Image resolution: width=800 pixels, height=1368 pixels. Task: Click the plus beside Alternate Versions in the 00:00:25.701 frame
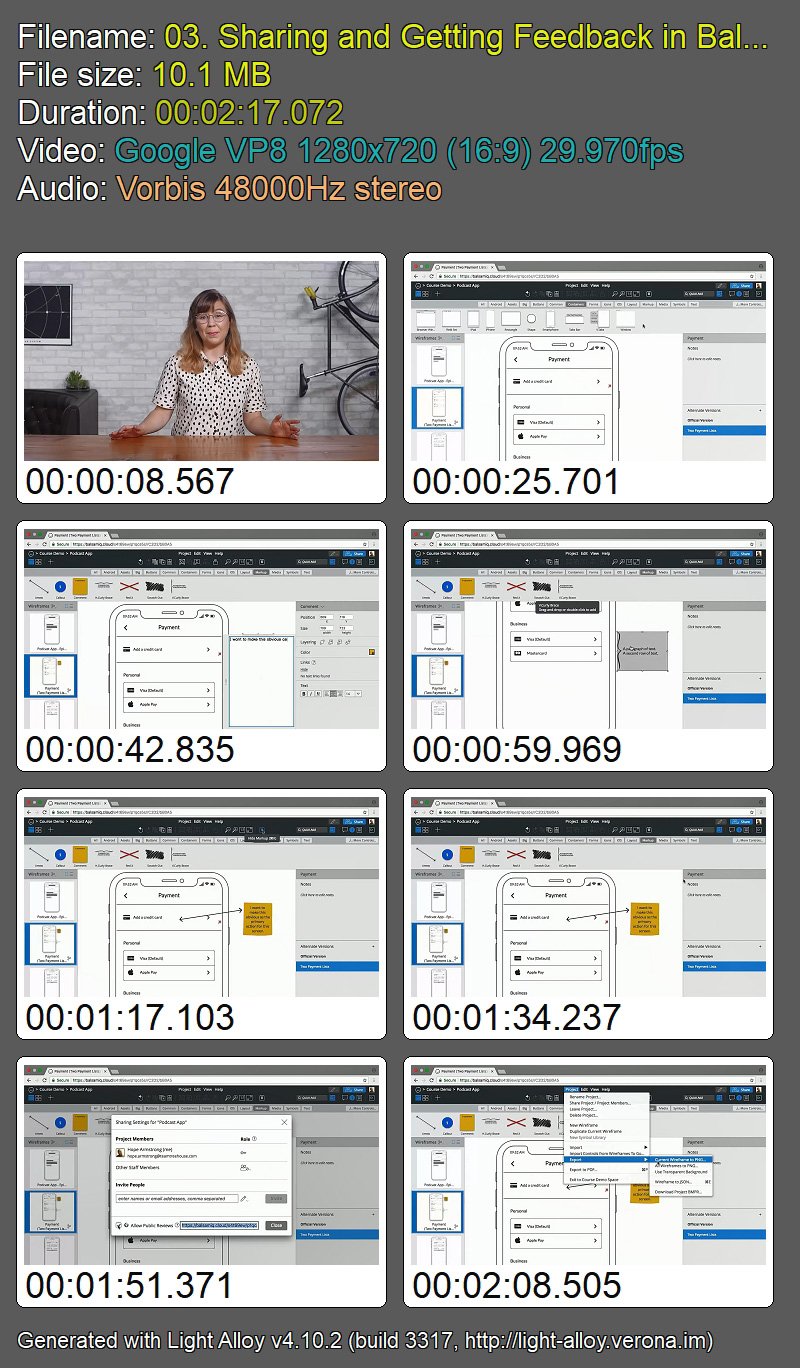760,410
